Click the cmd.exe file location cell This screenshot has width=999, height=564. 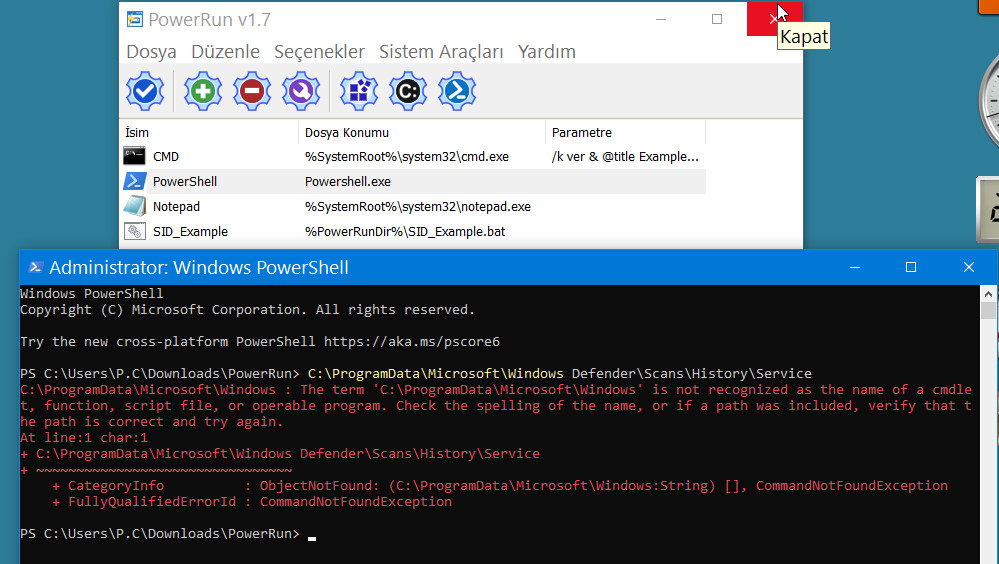[406, 157]
